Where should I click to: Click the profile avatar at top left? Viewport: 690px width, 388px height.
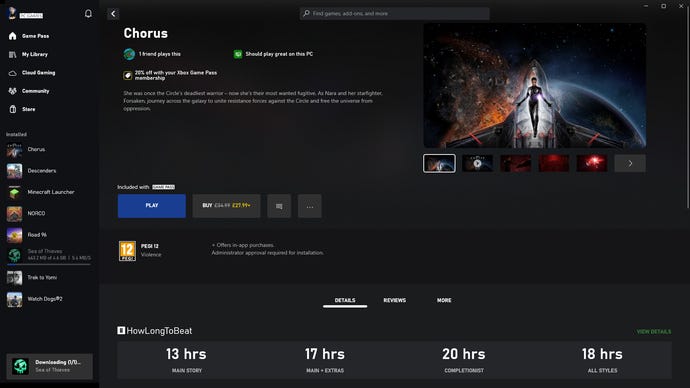(12, 13)
